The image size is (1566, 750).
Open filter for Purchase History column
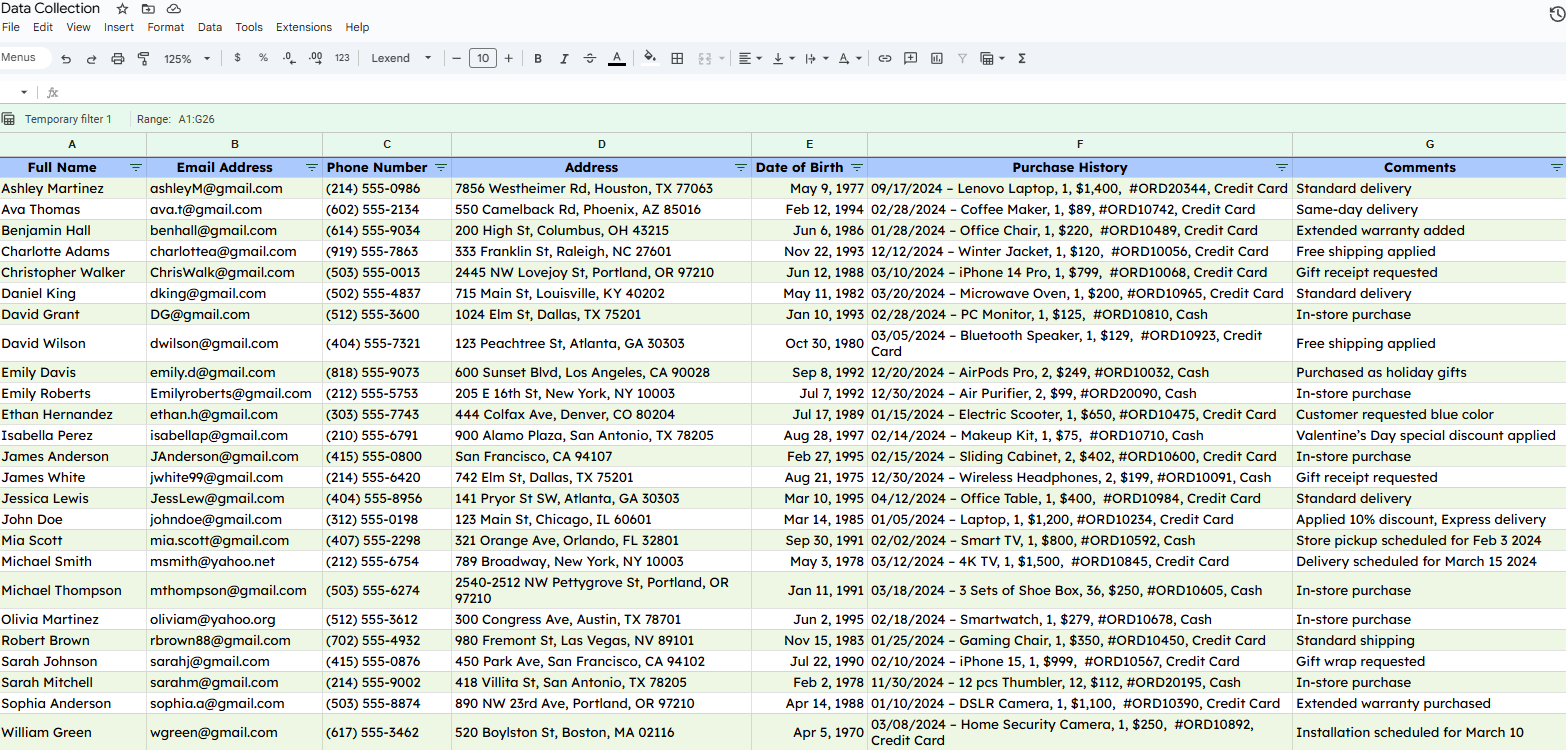[x=1282, y=168]
